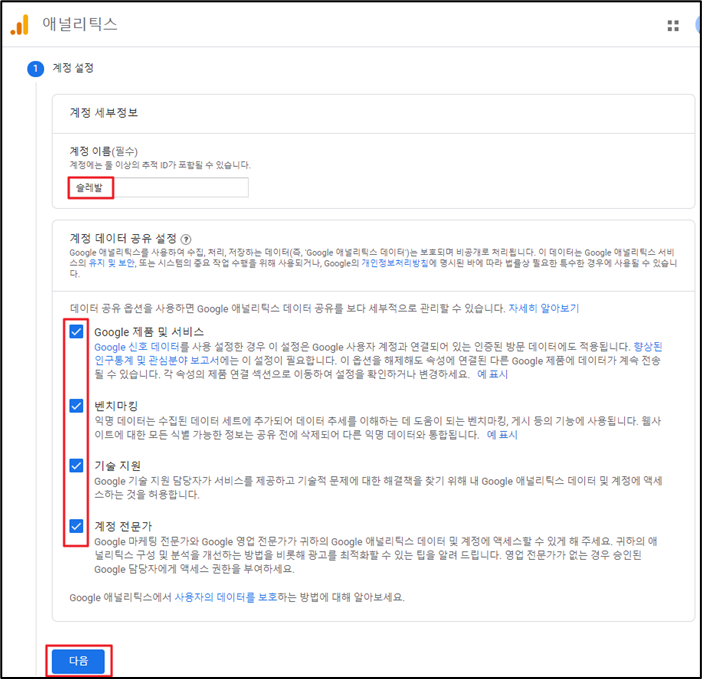Click the 애널리틱스 title text
Screen dimensions: 702x679
point(80,24)
